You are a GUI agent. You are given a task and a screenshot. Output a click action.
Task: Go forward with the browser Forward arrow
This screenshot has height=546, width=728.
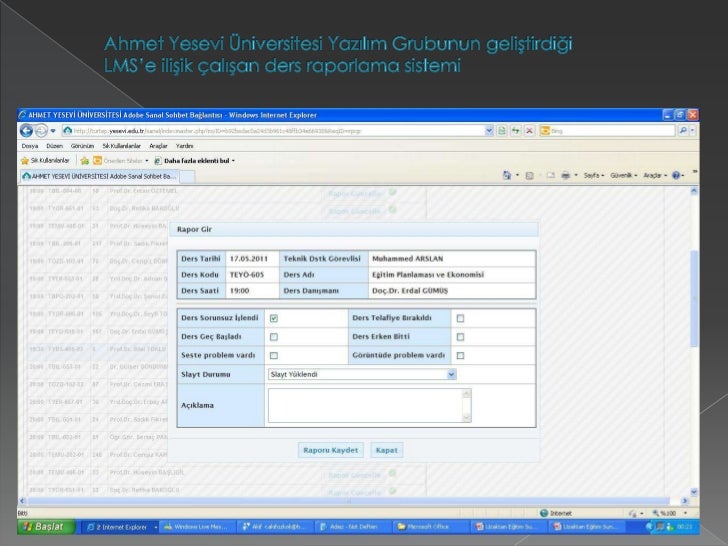[41, 131]
